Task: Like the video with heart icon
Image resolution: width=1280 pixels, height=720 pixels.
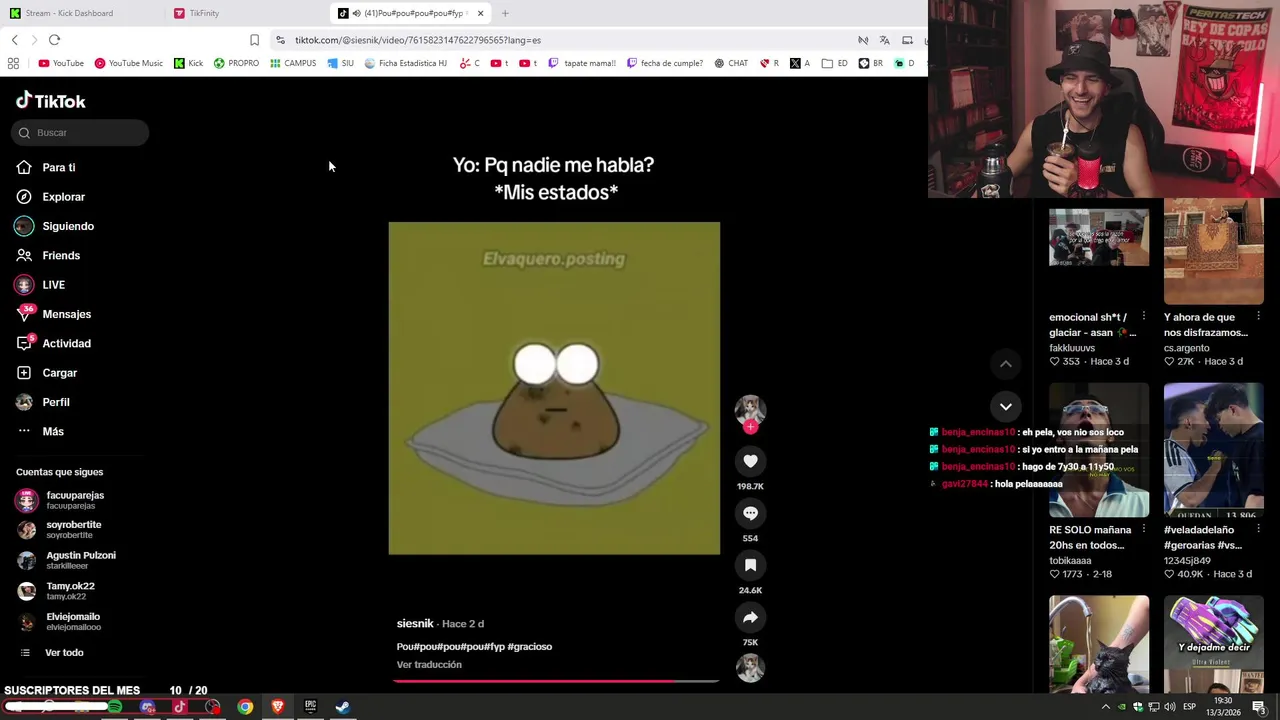Action: click(x=750, y=461)
